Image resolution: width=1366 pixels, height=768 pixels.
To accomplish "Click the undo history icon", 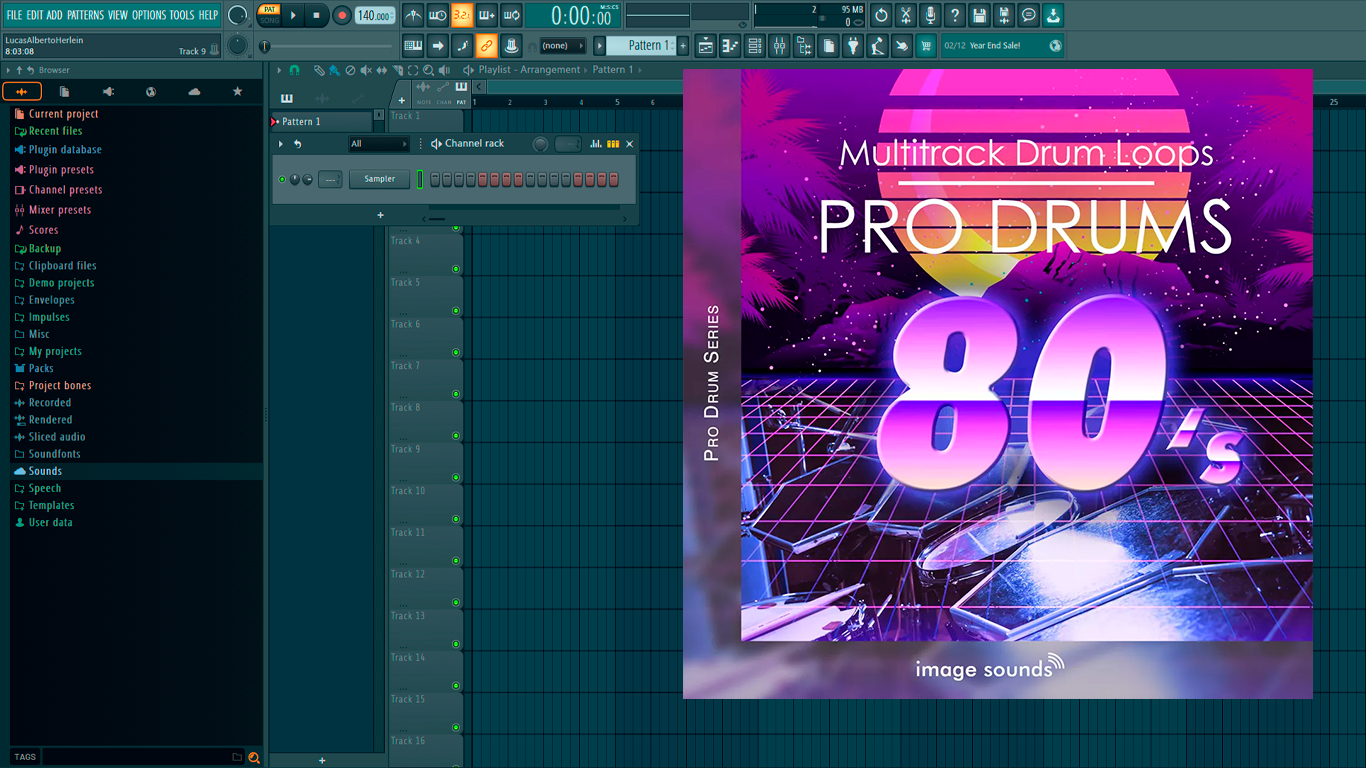I will point(881,15).
